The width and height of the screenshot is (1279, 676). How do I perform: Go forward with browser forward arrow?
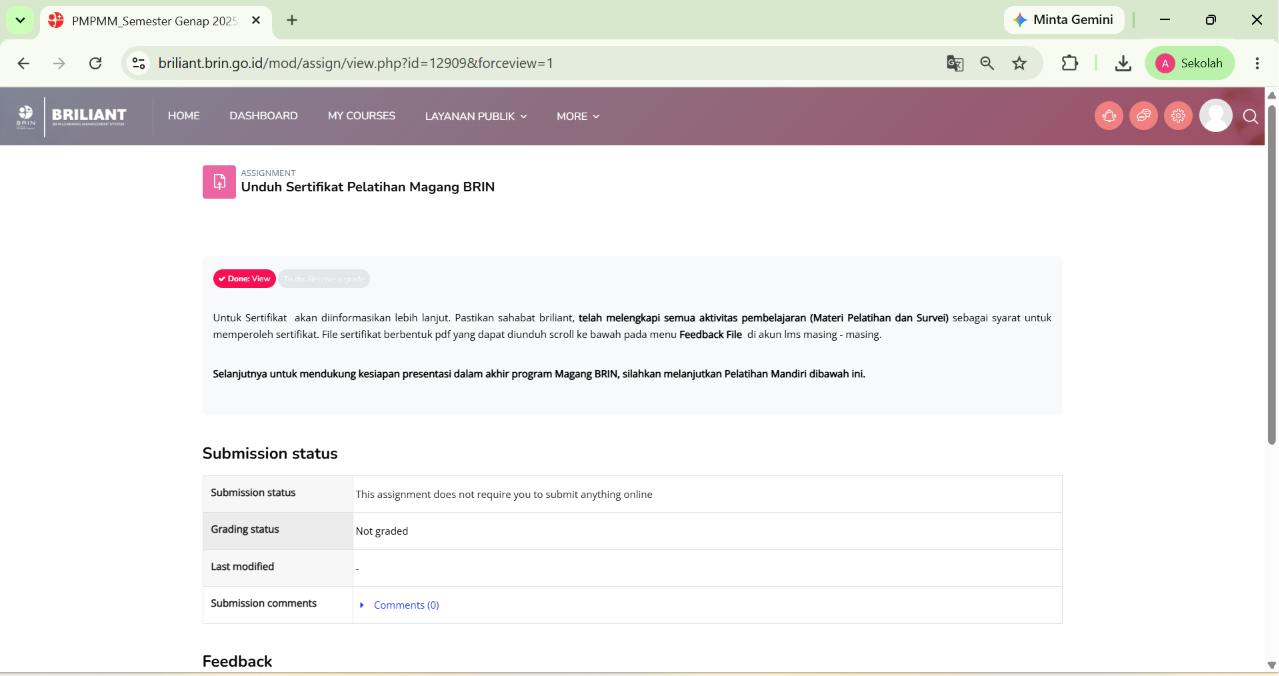(59, 63)
